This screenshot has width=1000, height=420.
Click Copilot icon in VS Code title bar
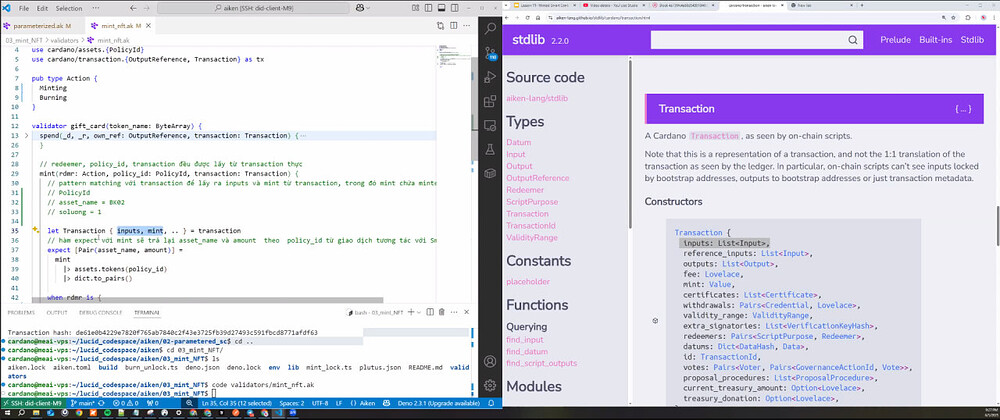click(x=361, y=8)
